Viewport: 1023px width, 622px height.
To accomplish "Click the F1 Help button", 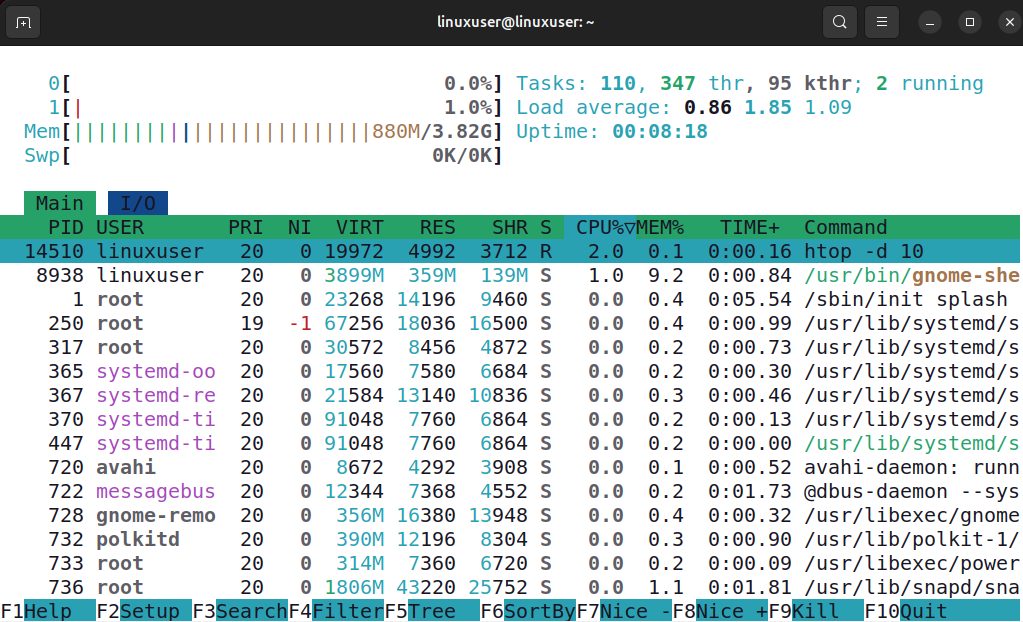I will [x=48, y=611].
